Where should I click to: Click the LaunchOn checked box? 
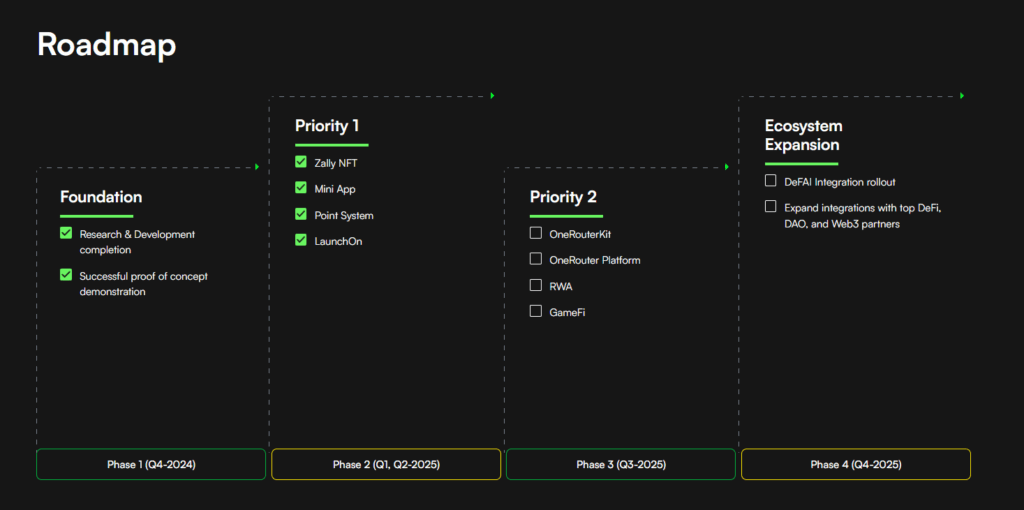coord(301,240)
